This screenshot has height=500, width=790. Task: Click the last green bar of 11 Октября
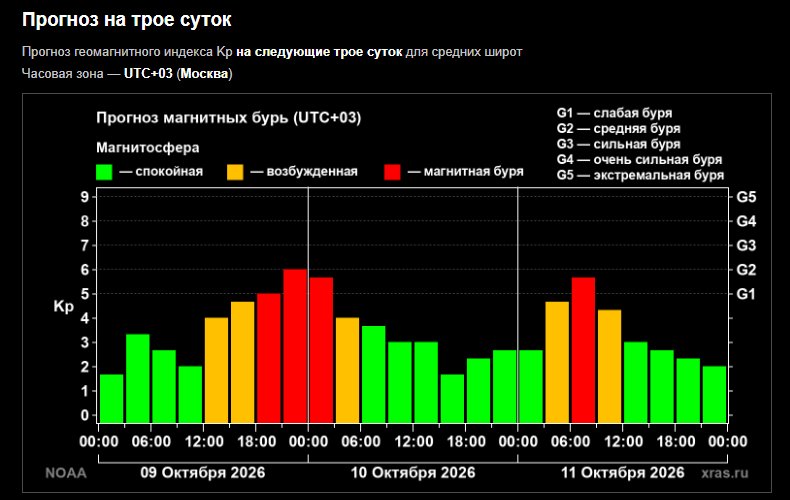pyautogui.click(x=714, y=394)
